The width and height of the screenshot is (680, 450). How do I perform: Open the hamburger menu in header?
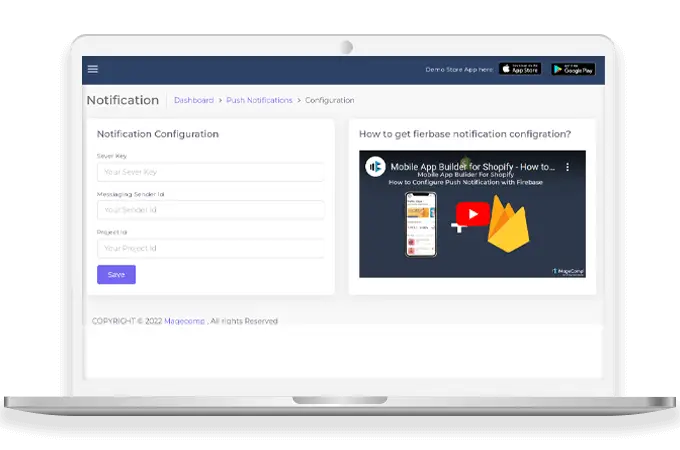[93, 69]
